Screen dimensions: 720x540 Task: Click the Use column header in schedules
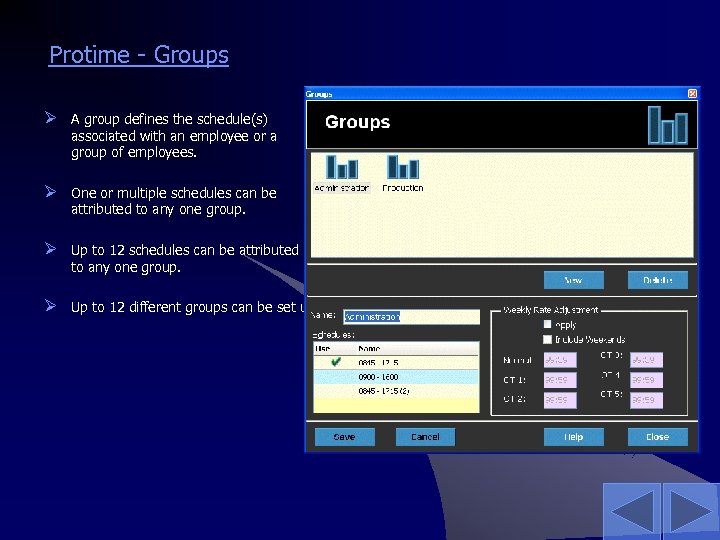(322, 349)
